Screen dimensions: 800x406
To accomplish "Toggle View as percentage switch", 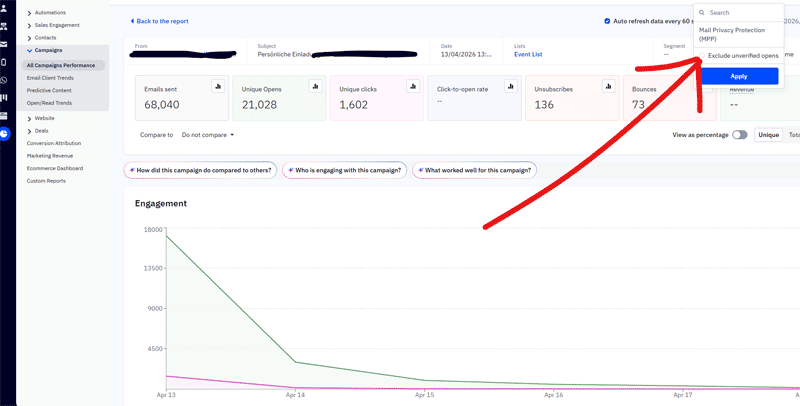I will click(739, 135).
